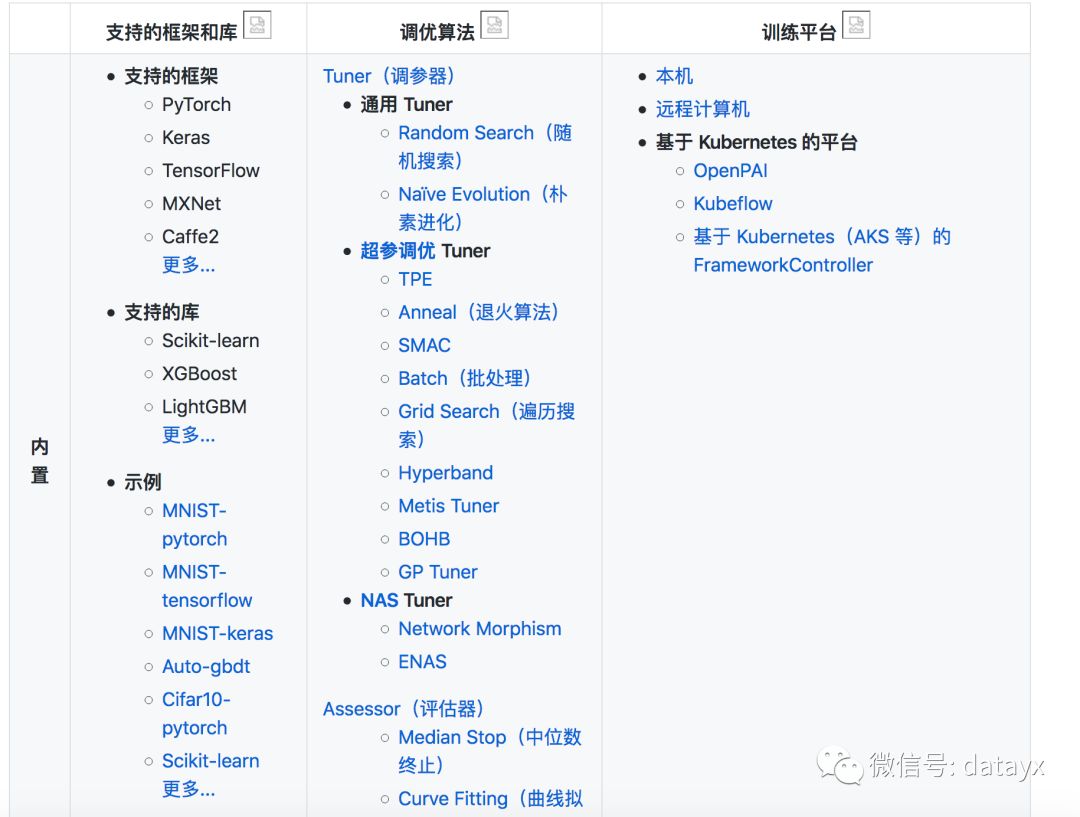Click the broken image icon beside 支持的框架和库
The height and width of the screenshot is (817, 1080).
click(x=257, y=25)
